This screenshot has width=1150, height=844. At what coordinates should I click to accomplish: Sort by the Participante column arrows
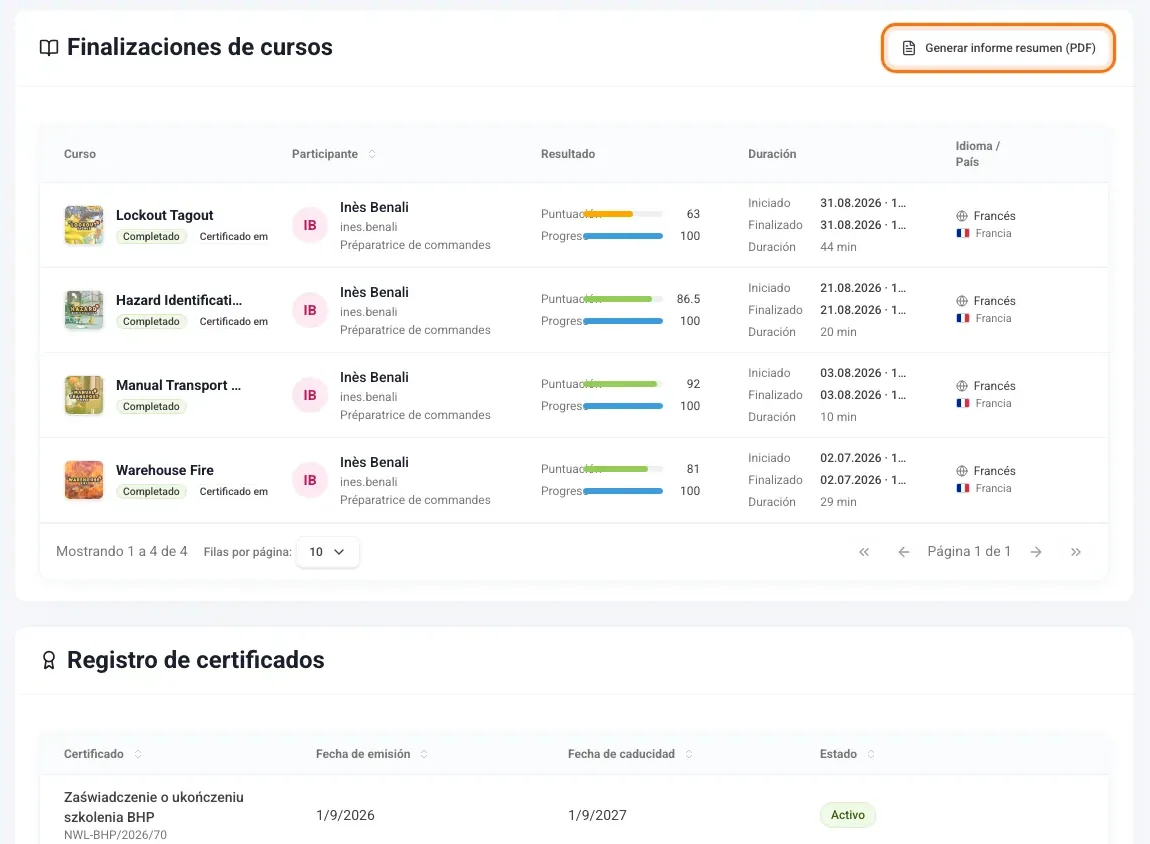tap(372, 154)
